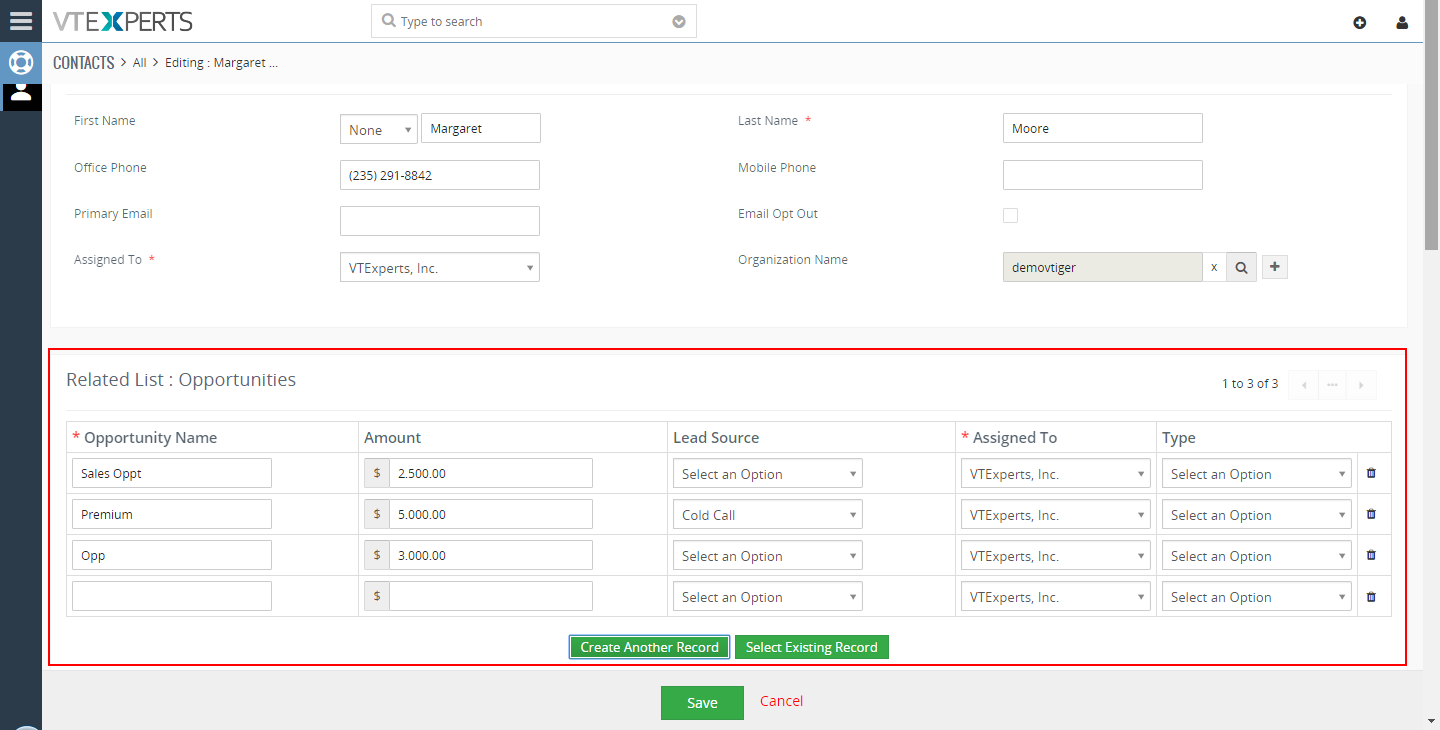Edit the 3.000.00 amount field
The image size is (1440, 730).
point(491,555)
